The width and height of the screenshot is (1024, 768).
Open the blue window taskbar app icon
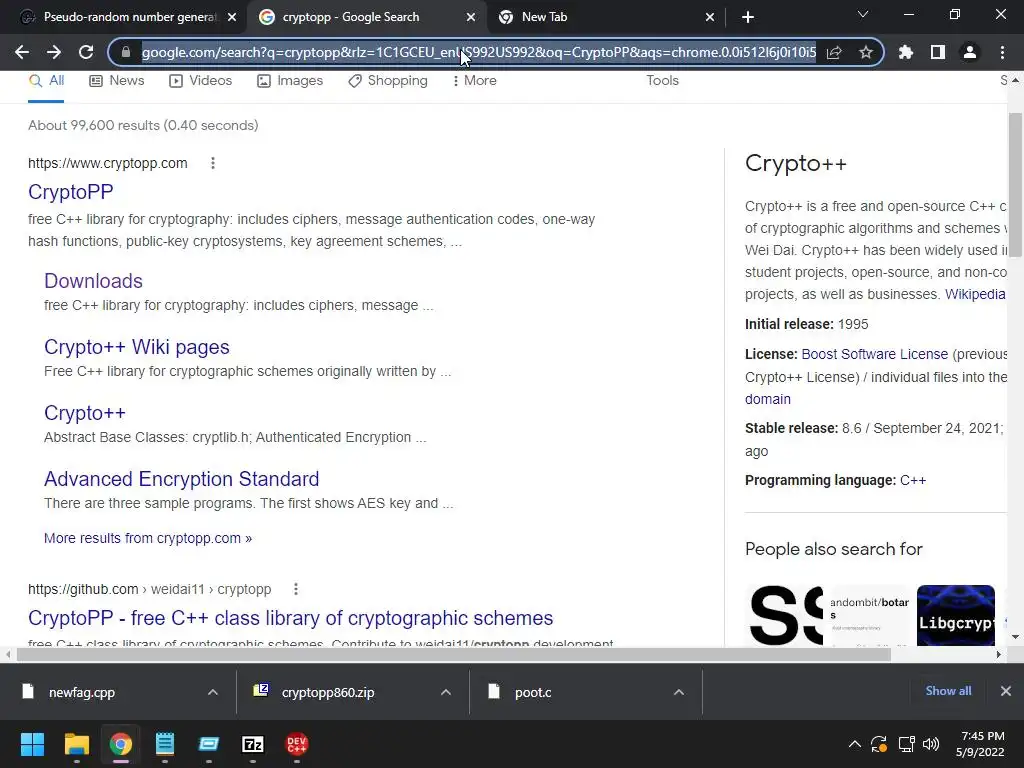click(x=209, y=744)
